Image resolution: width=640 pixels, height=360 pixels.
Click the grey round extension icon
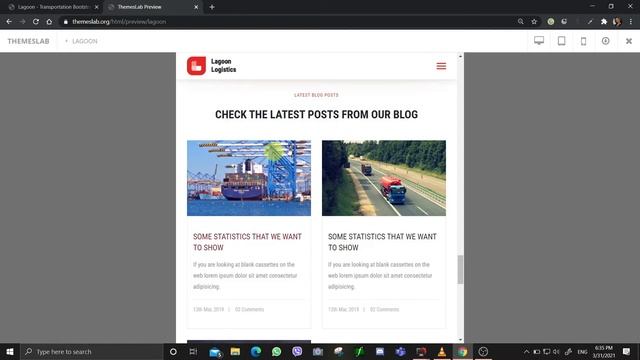click(x=564, y=22)
